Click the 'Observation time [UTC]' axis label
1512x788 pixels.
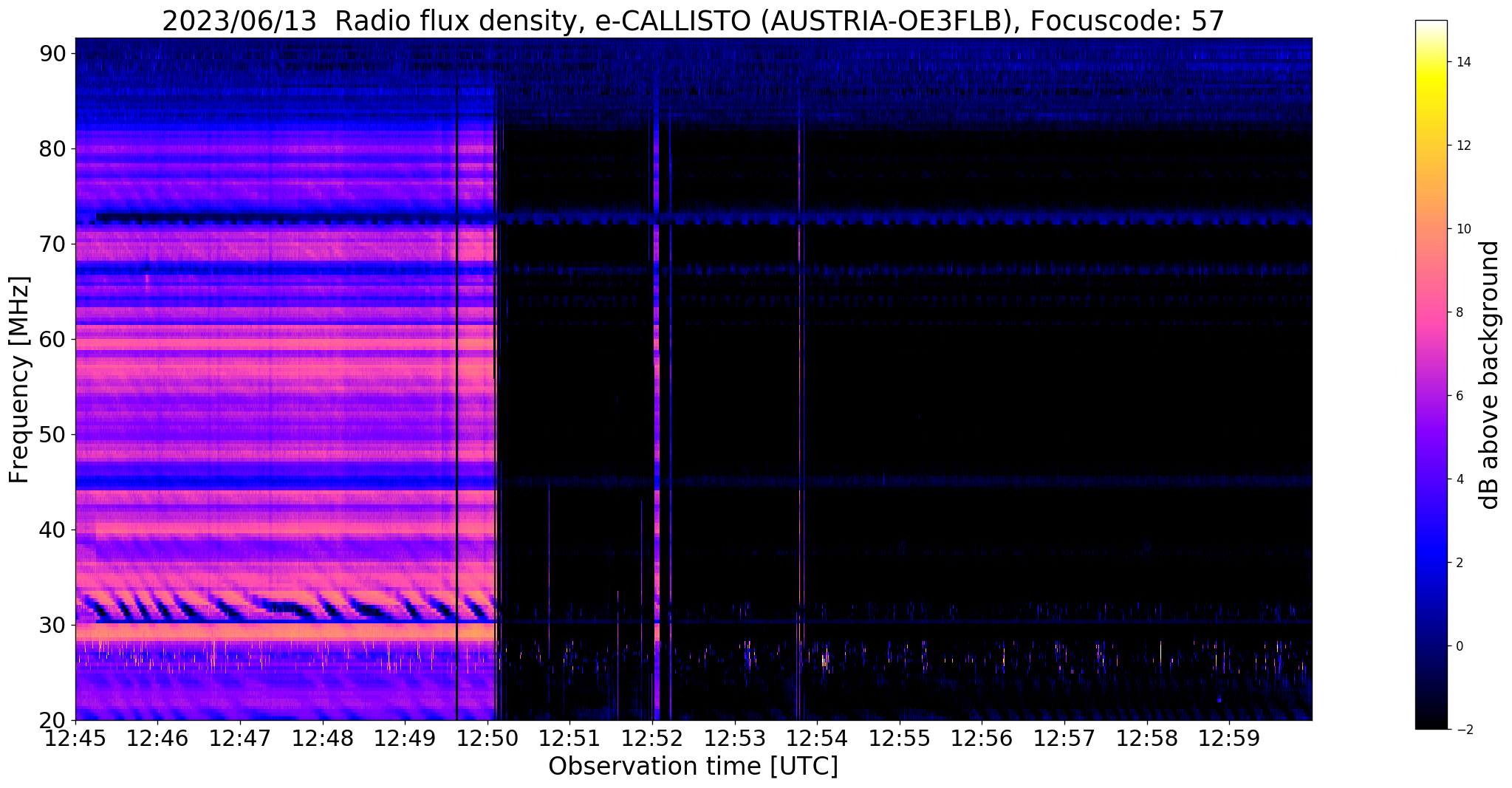693,766
